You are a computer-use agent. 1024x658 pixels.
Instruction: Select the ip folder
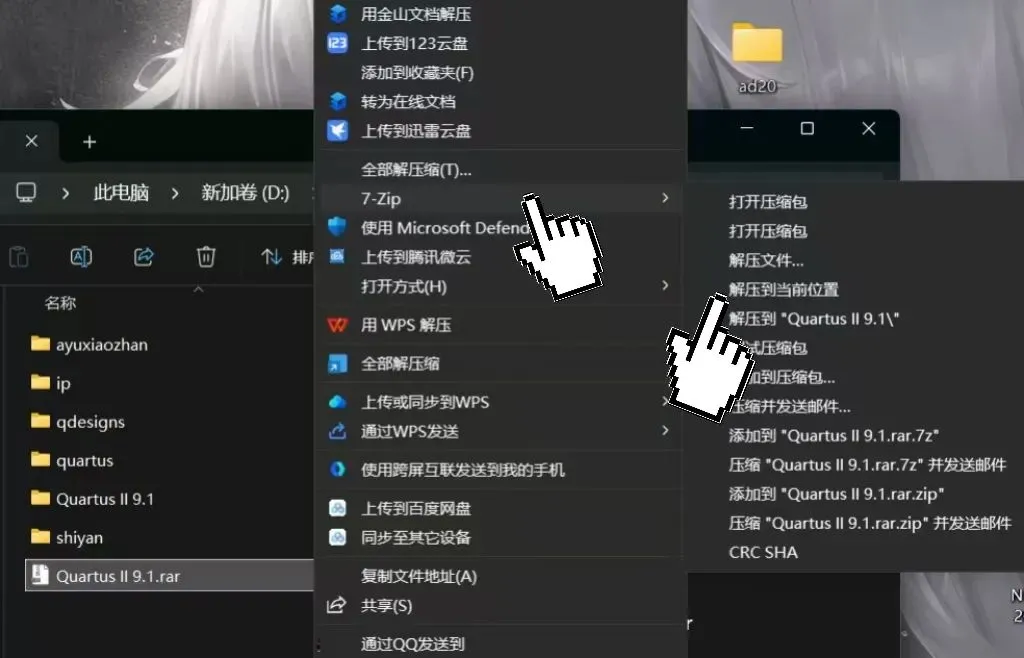pos(63,383)
